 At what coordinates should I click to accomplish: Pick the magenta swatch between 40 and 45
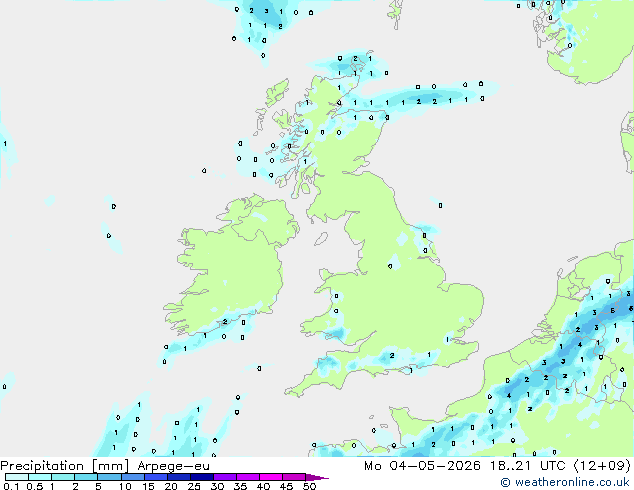(x=271, y=477)
